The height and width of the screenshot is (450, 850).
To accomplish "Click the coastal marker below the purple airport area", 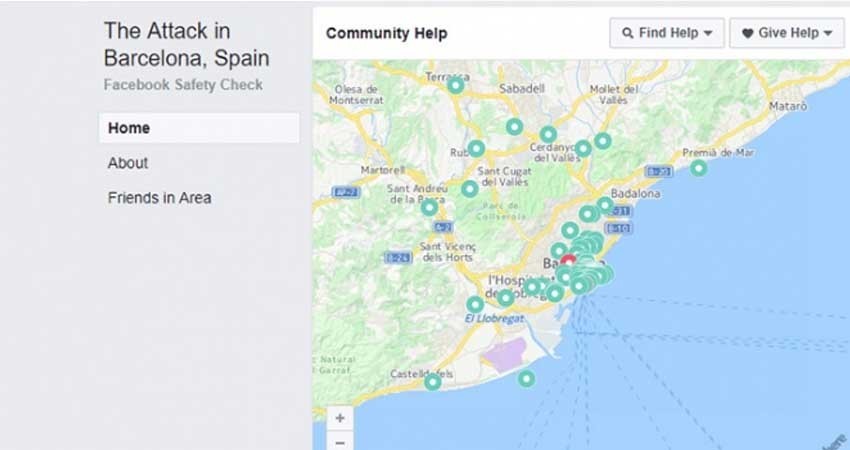I will point(526,378).
